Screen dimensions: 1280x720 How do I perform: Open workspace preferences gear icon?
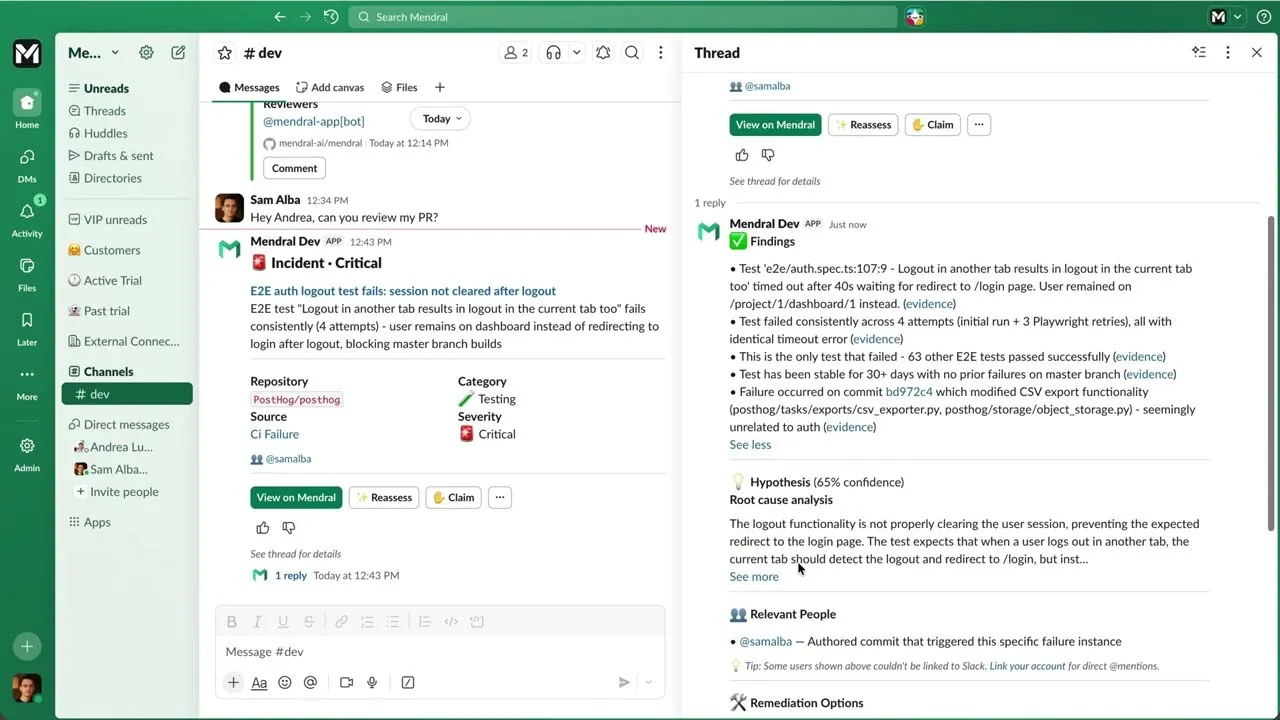(x=146, y=53)
